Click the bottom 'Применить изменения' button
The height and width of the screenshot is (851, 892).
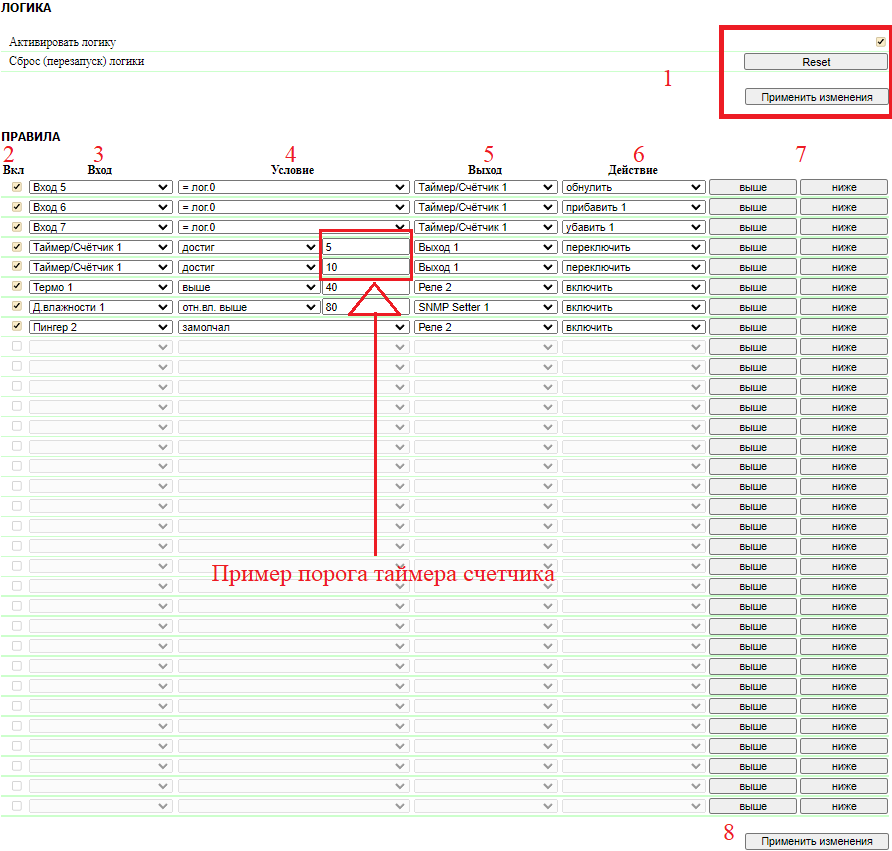pyautogui.click(x=816, y=841)
